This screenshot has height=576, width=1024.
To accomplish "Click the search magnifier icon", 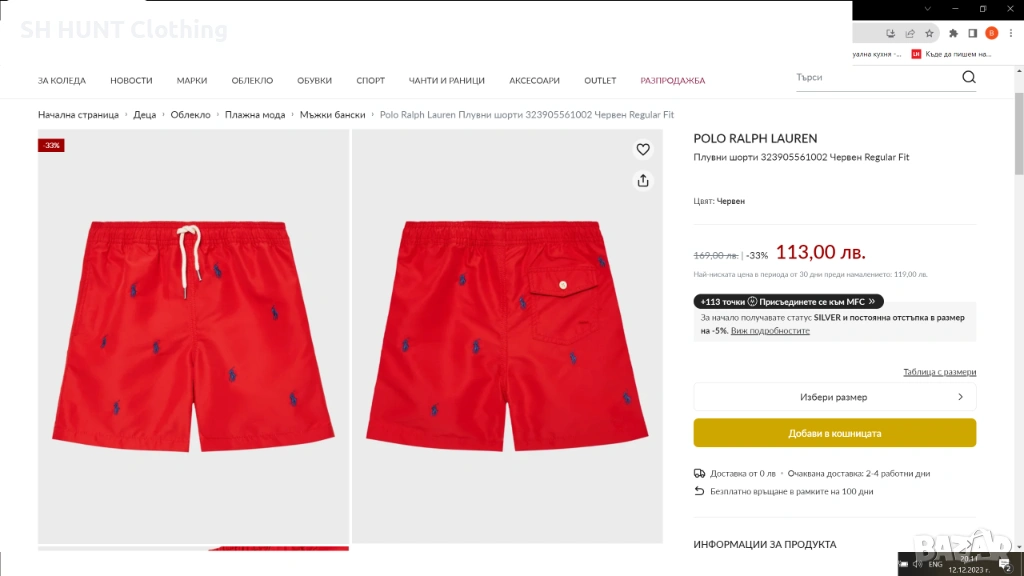I will 968,77.
